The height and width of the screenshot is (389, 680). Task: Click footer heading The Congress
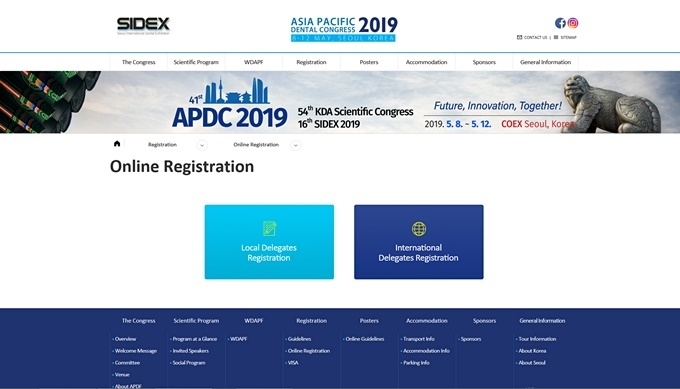pos(138,321)
